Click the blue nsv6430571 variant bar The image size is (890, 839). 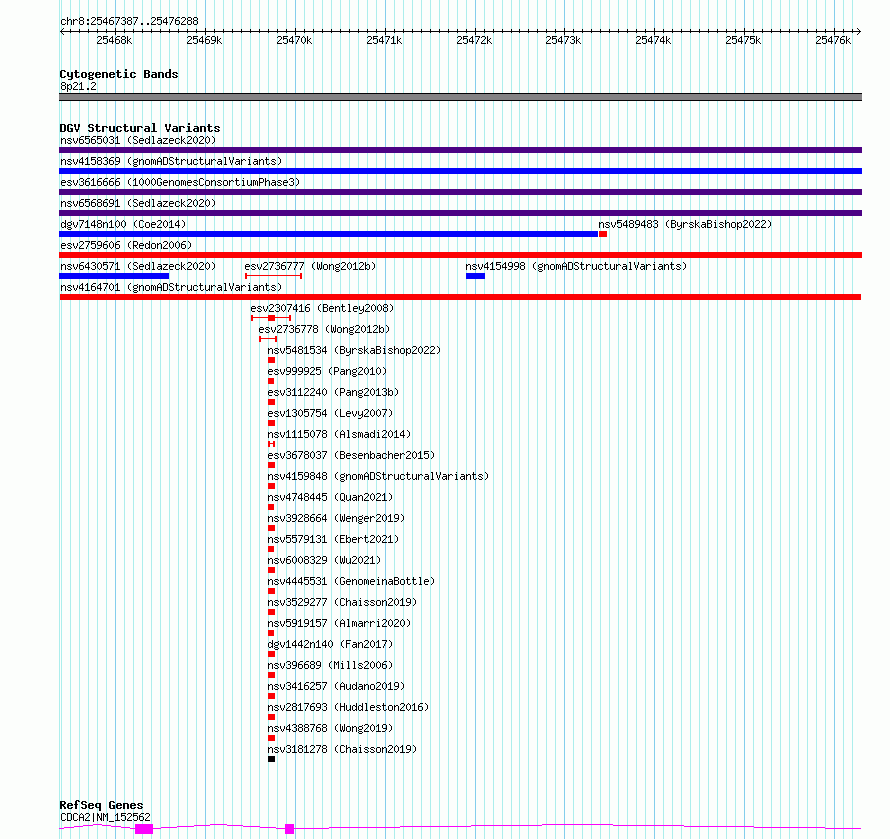click(114, 276)
